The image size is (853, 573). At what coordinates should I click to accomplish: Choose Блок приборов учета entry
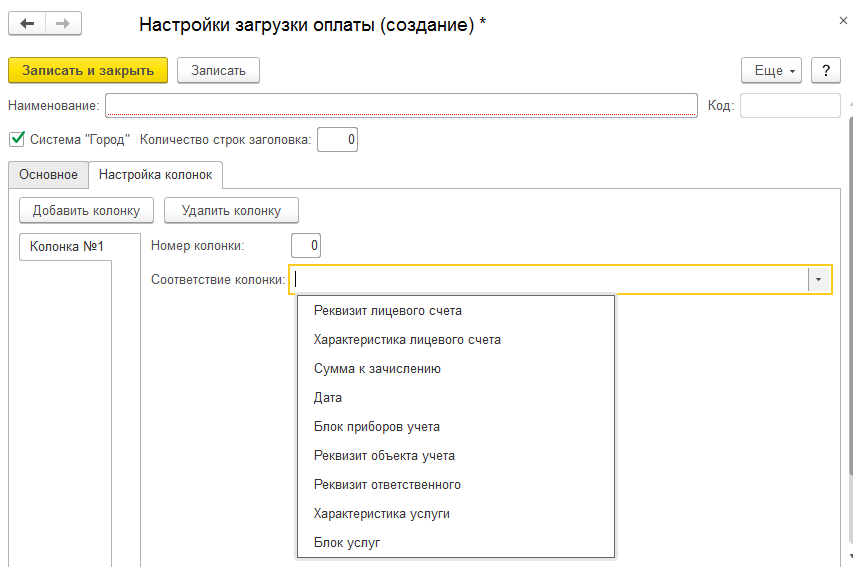376,427
